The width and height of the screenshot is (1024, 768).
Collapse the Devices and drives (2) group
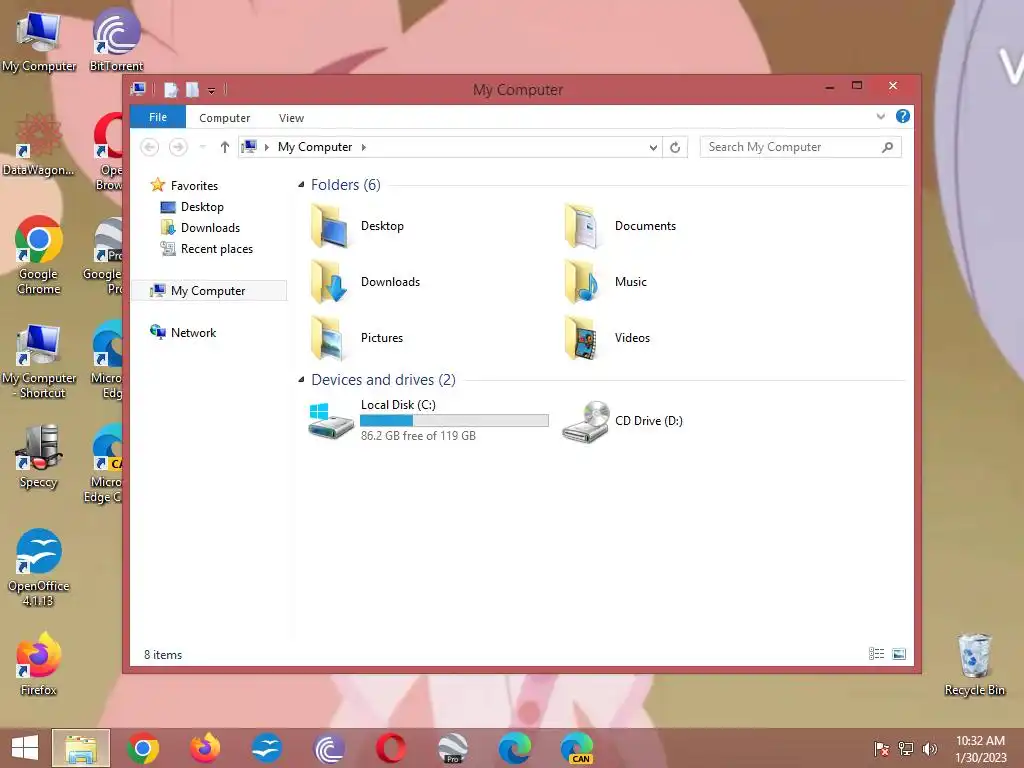[301, 379]
